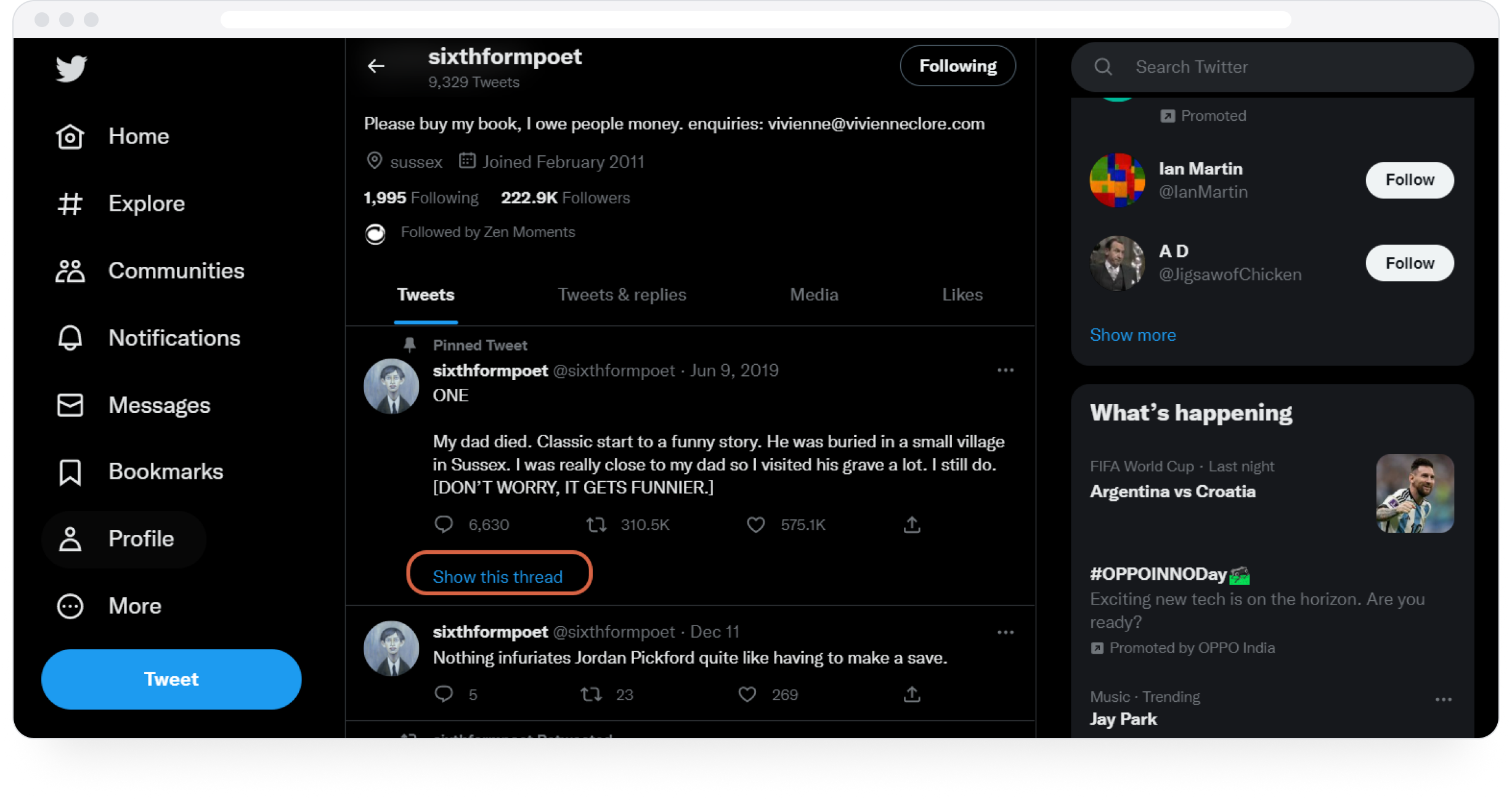Image resolution: width=1512 pixels, height=801 pixels.
Task: Switch to Tweets & replies tab
Action: pyautogui.click(x=622, y=295)
